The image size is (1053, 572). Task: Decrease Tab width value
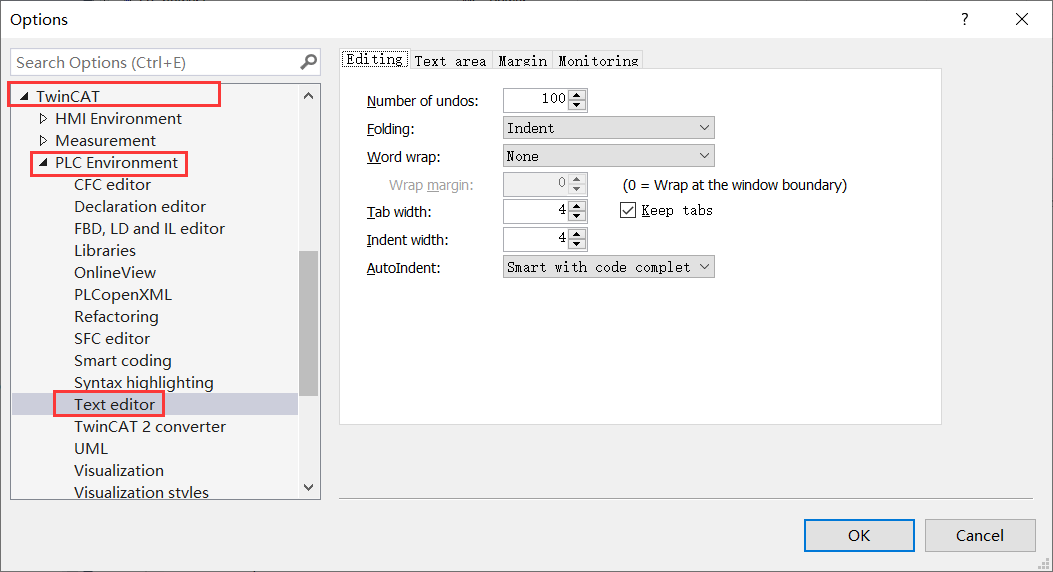577,216
